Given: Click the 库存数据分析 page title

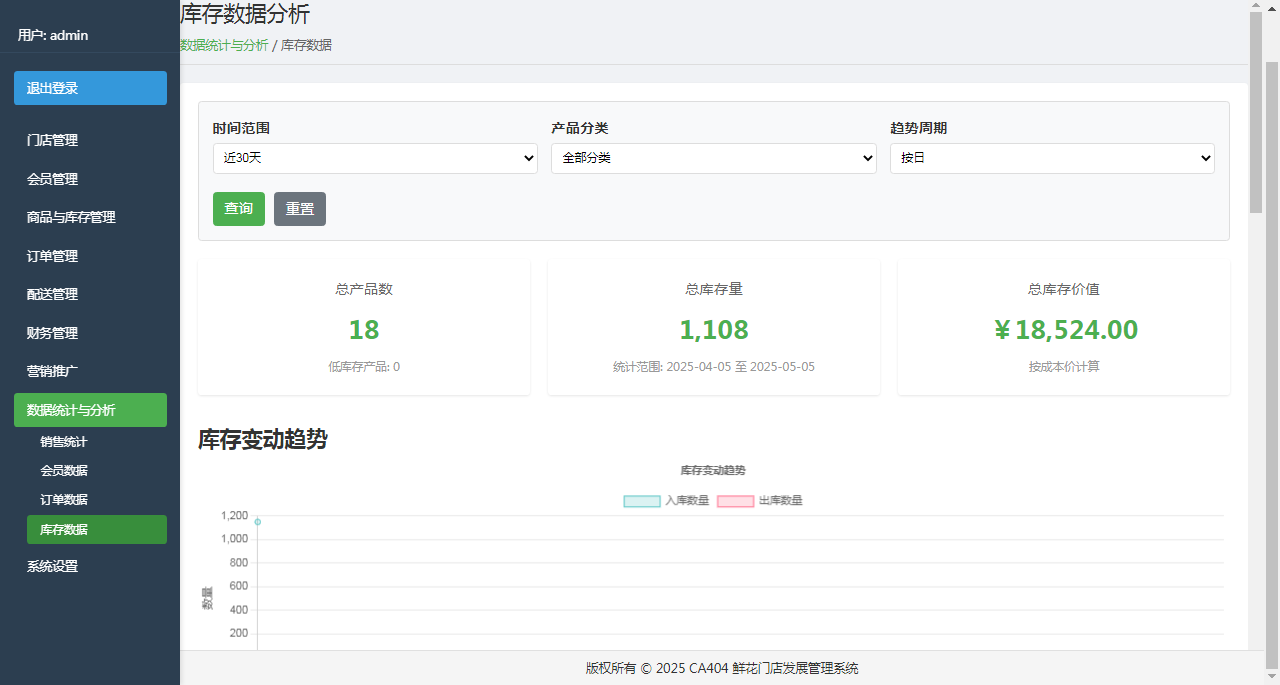Looking at the screenshot, I should 245,15.
